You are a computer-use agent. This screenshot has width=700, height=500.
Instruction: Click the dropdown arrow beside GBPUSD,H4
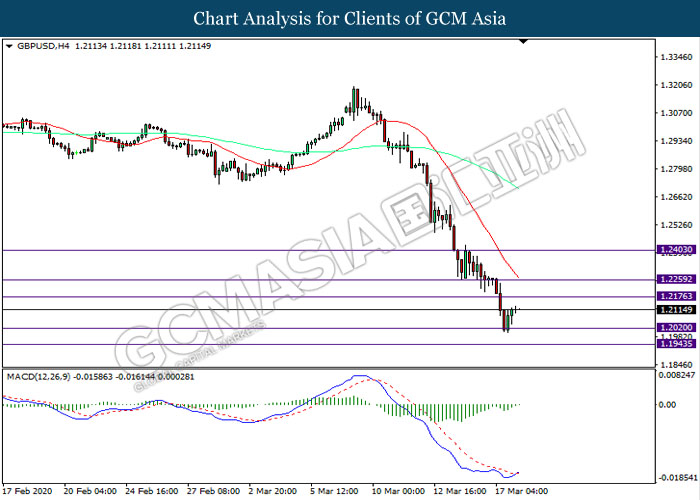9,46
